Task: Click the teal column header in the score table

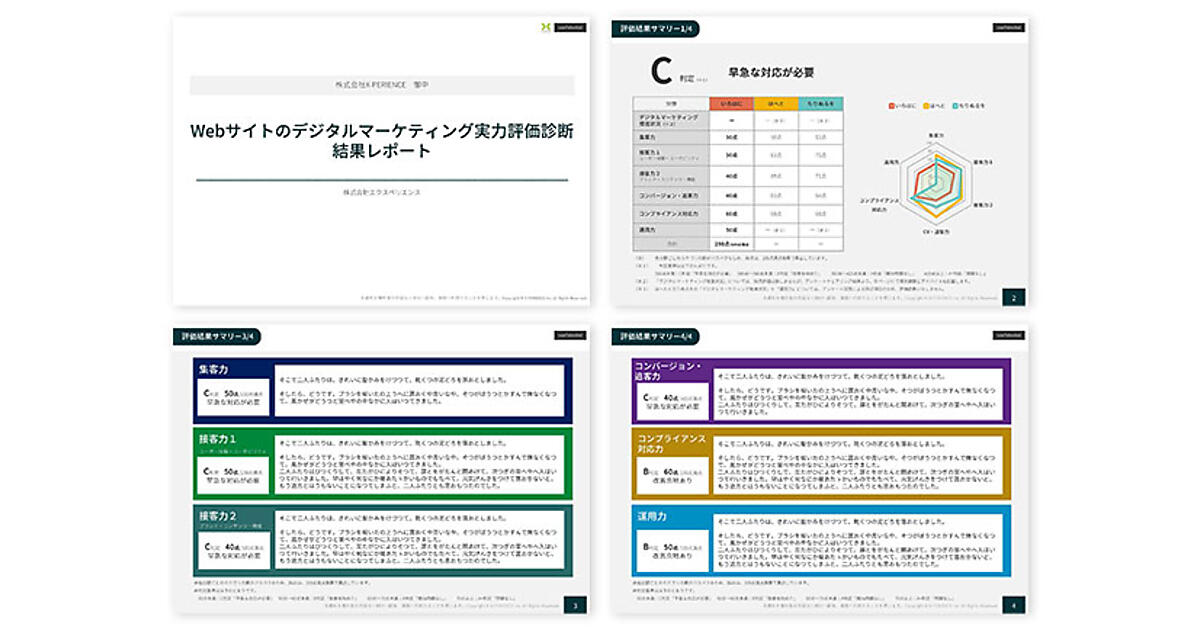Action: point(820,103)
